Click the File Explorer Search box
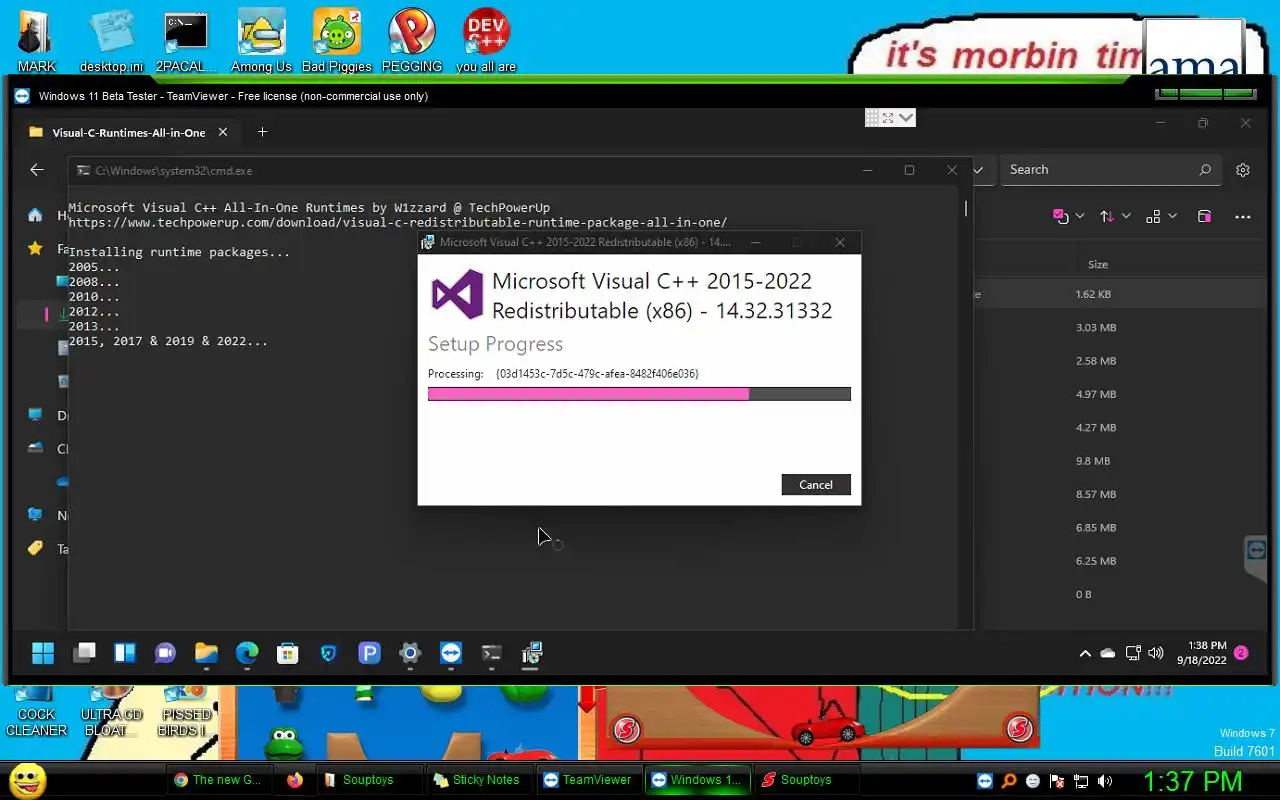Image resolution: width=1280 pixels, height=800 pixels. tap(1111, 170)
